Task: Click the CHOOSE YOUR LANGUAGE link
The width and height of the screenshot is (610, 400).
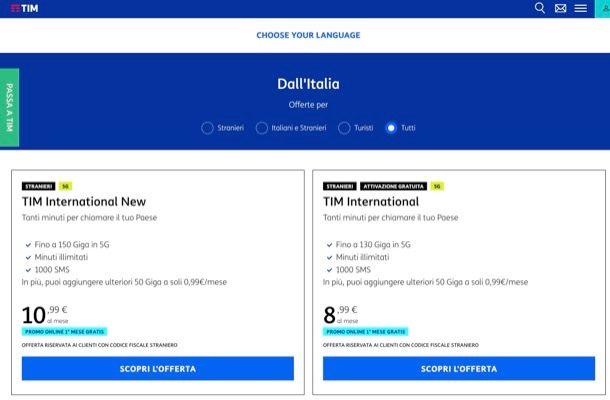Action: tap(308, 35)
